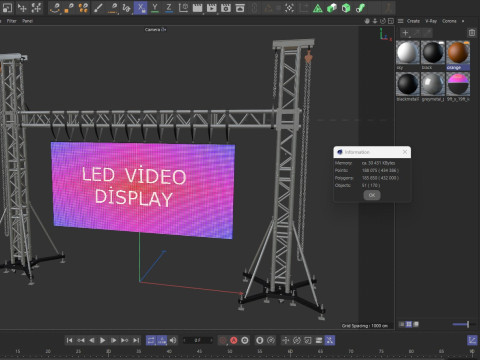Screen dimensions: 480x360
Task: Open Material Manager Corona menu
Action: click(449, 21)
